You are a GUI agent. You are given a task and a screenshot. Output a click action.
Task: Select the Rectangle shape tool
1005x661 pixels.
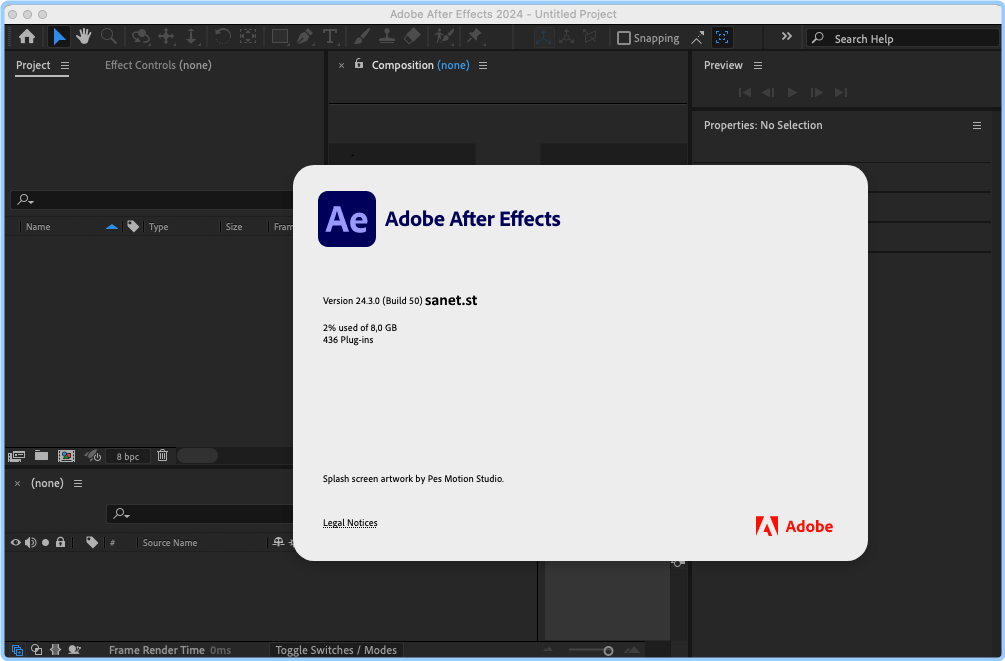pos(280,37)
